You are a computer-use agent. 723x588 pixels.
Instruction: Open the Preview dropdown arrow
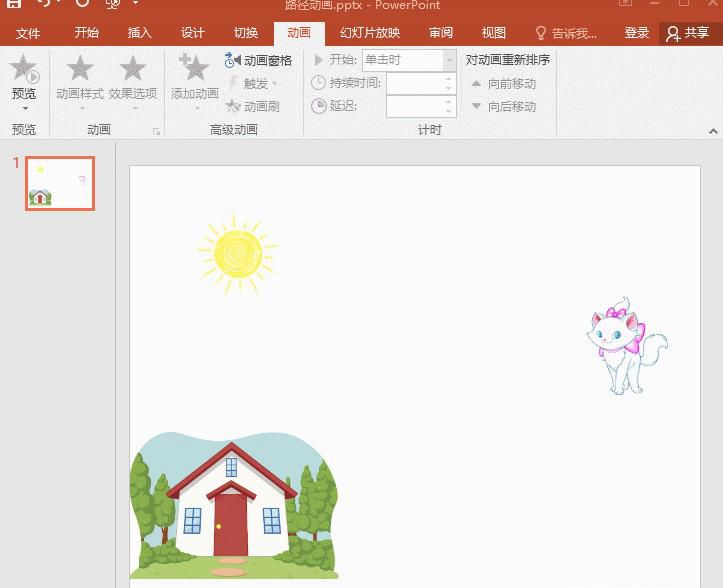click(x=25, y=108)
